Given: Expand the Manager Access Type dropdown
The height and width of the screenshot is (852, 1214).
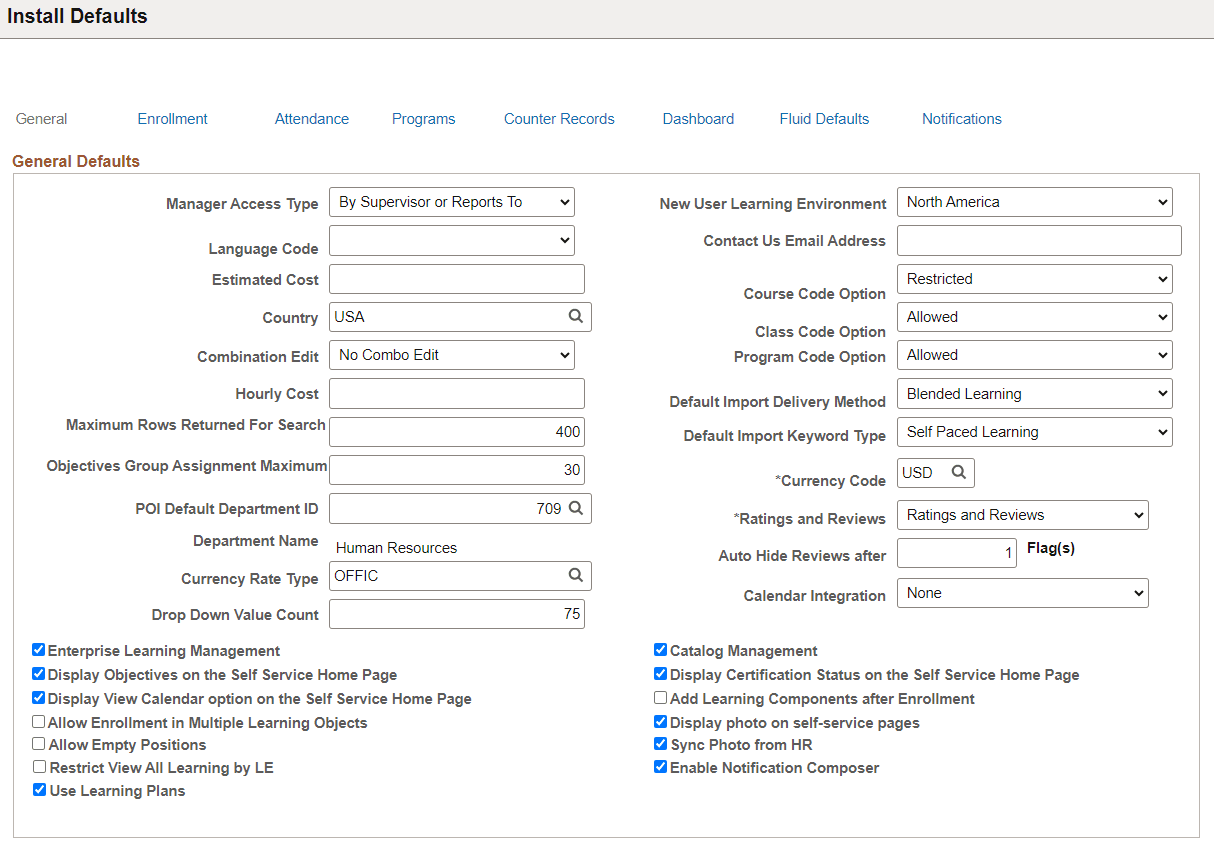Looking at the screenshot, I should point(452,202).
